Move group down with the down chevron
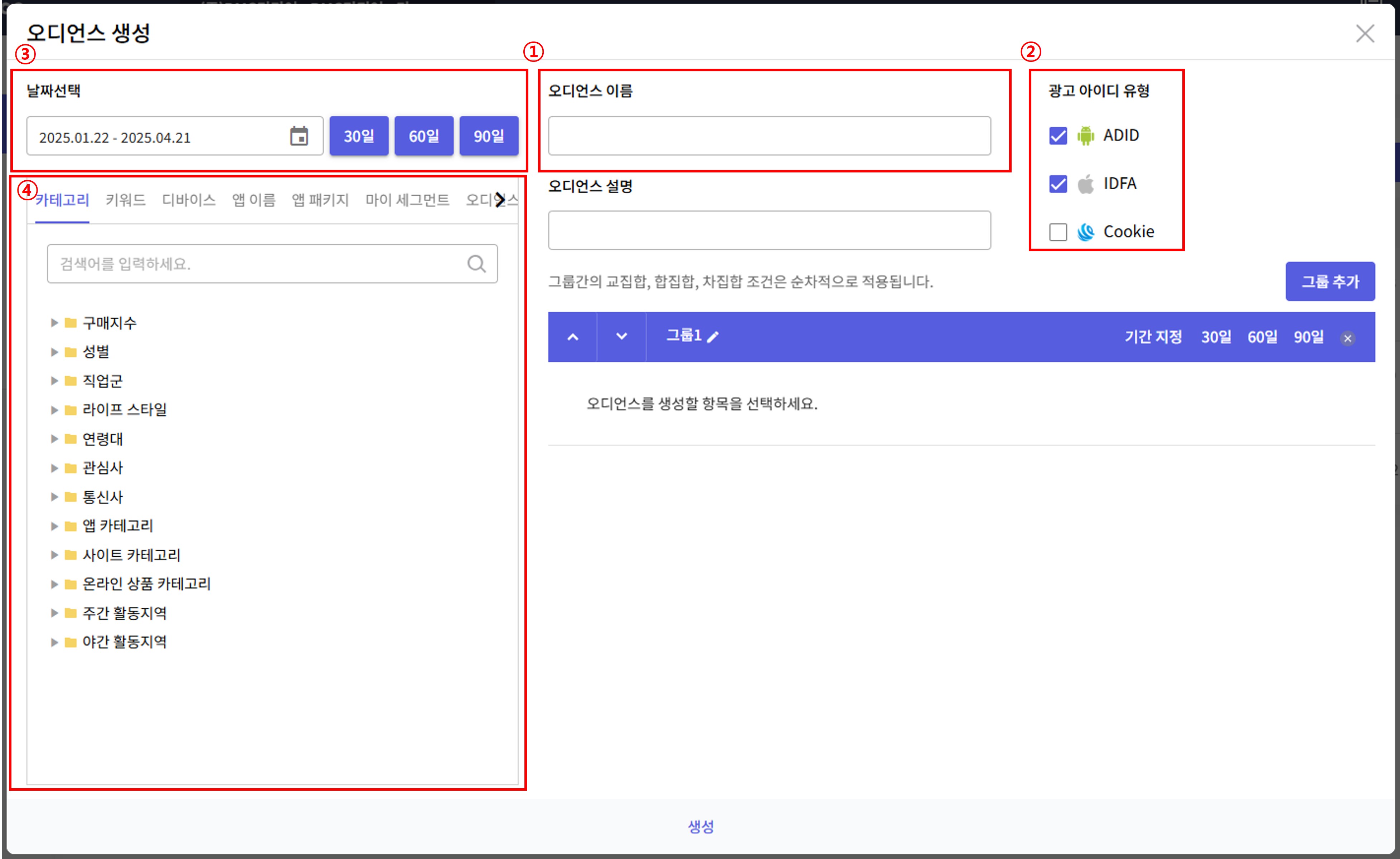 [x=621, y=336]
